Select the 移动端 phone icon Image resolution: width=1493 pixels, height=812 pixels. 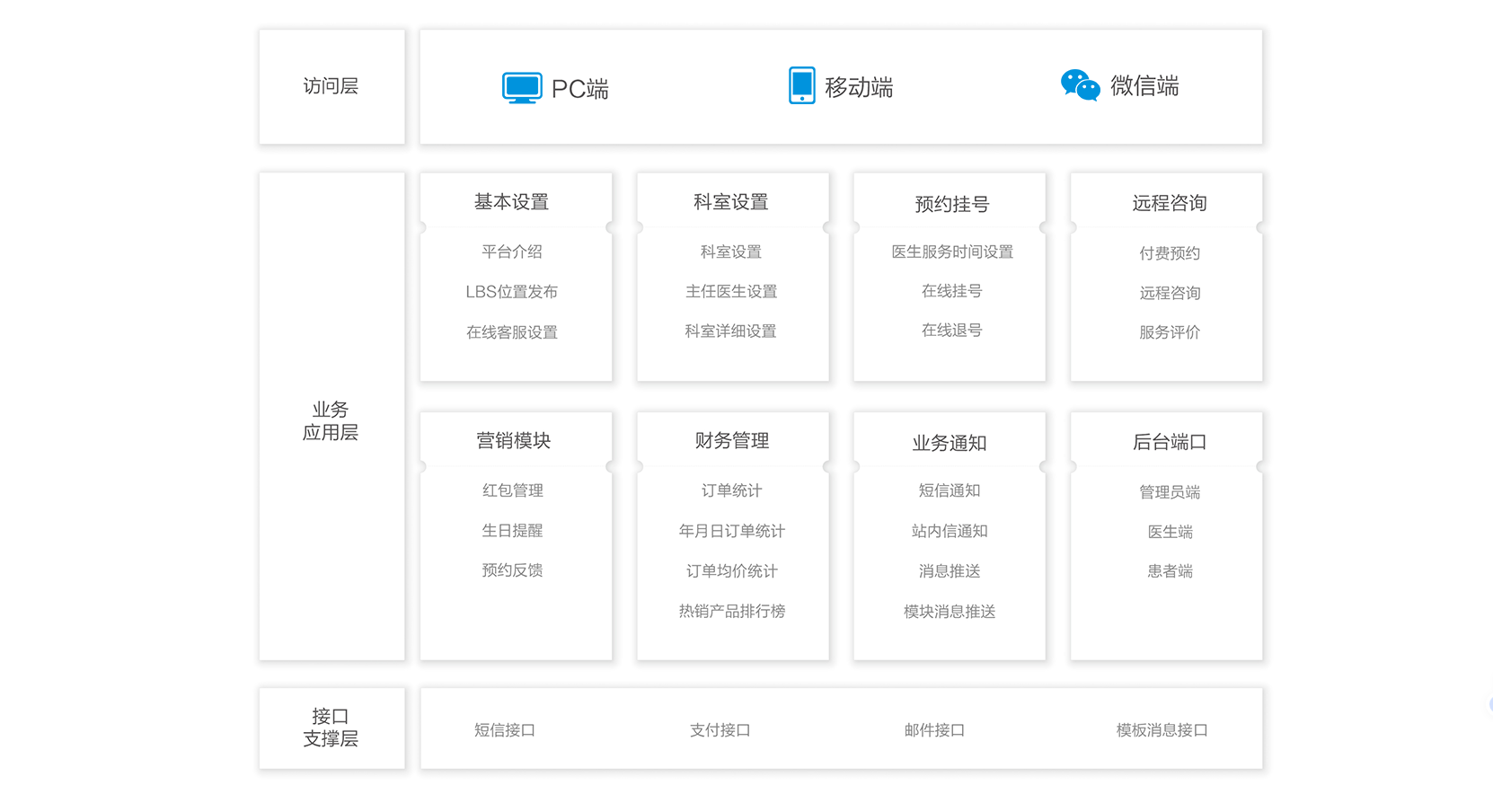point(800,85)
